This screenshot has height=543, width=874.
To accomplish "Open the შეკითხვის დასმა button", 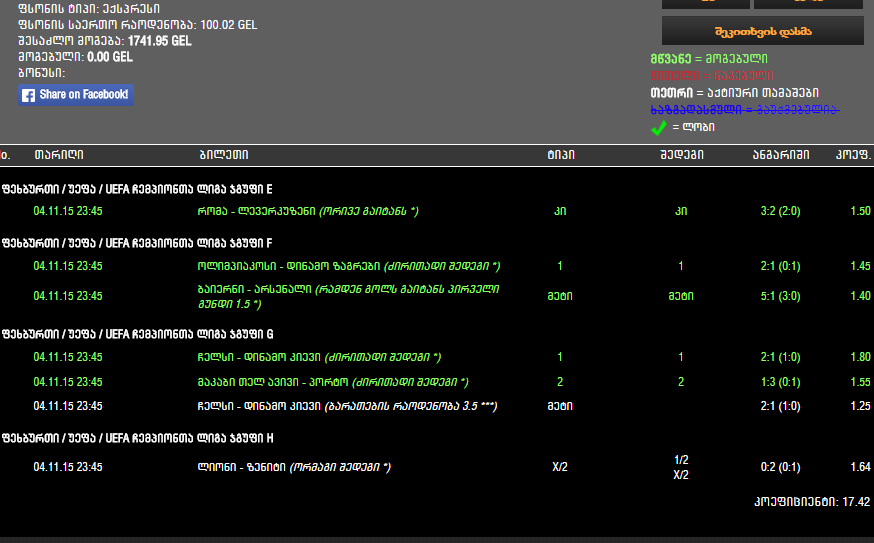I will (x=763, y=31).
